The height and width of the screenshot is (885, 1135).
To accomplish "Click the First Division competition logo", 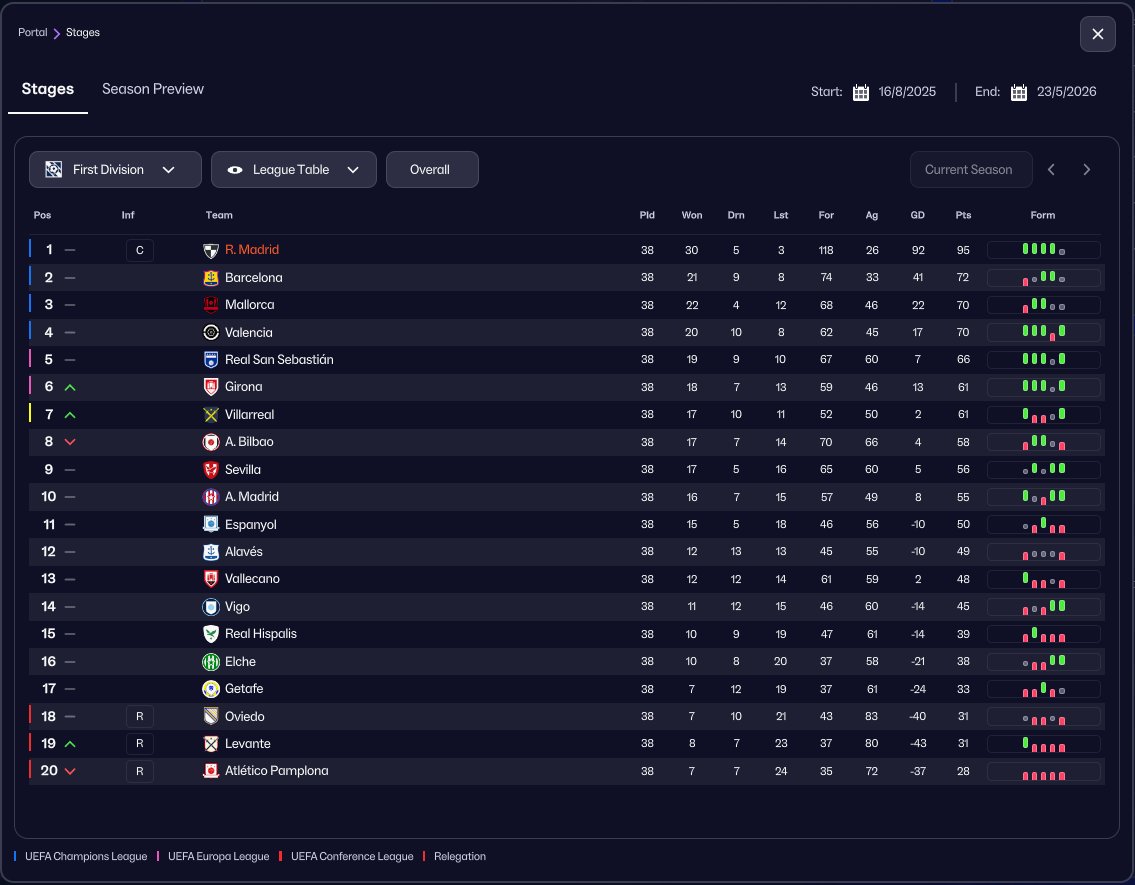I will coord(54,169).
